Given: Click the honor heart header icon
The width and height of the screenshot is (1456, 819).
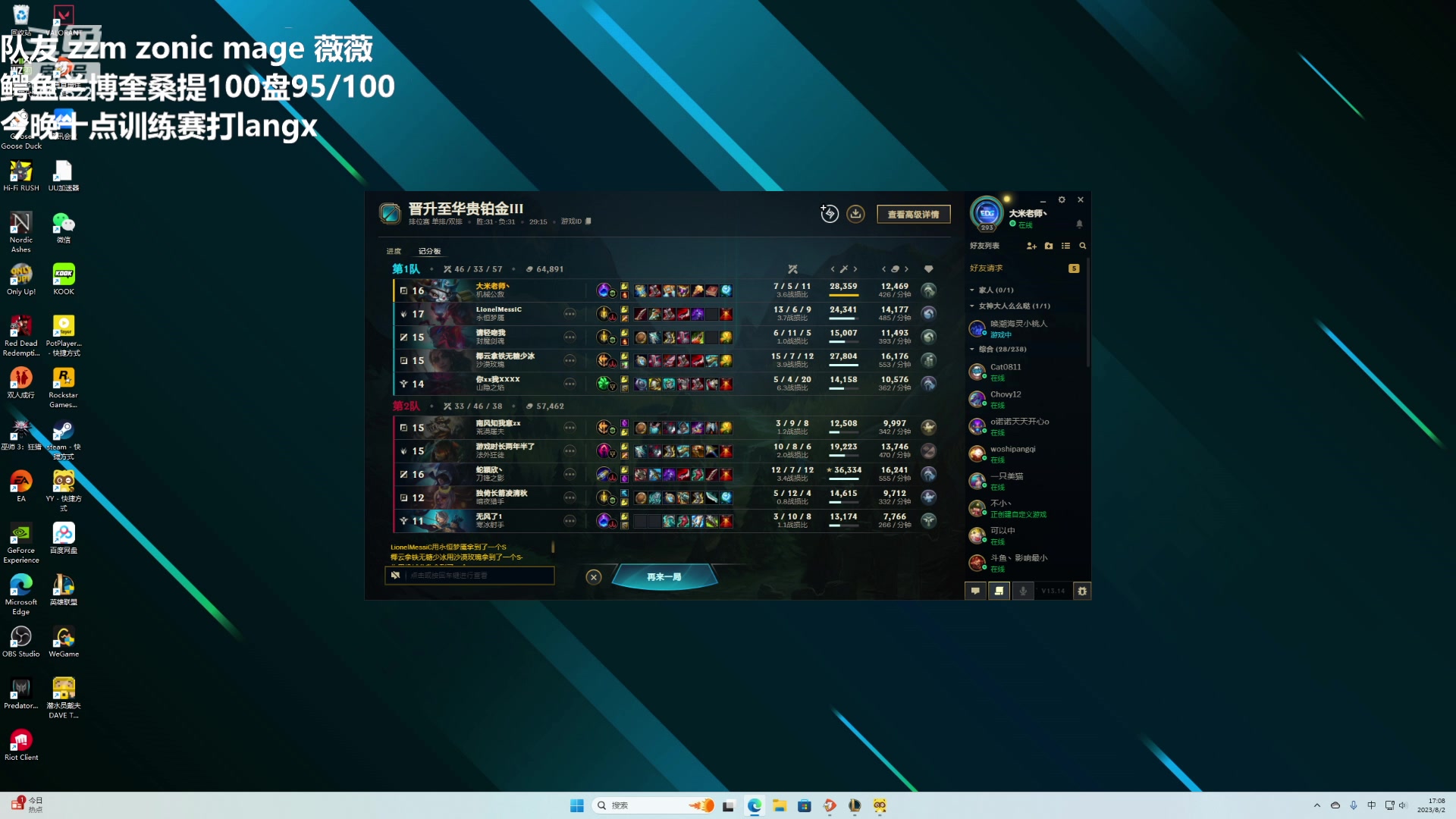Looking at the screenshot, I should pyautogui.click(x=928, y=269).
